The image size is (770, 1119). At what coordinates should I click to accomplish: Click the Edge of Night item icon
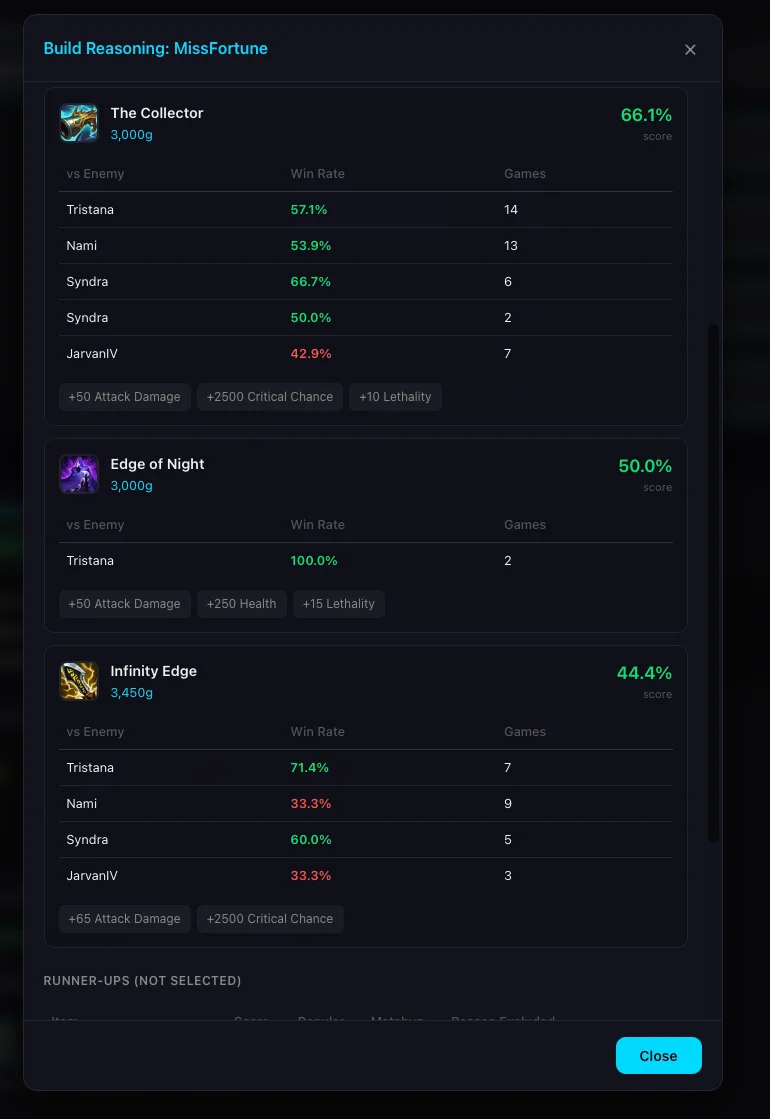[79, 472]
